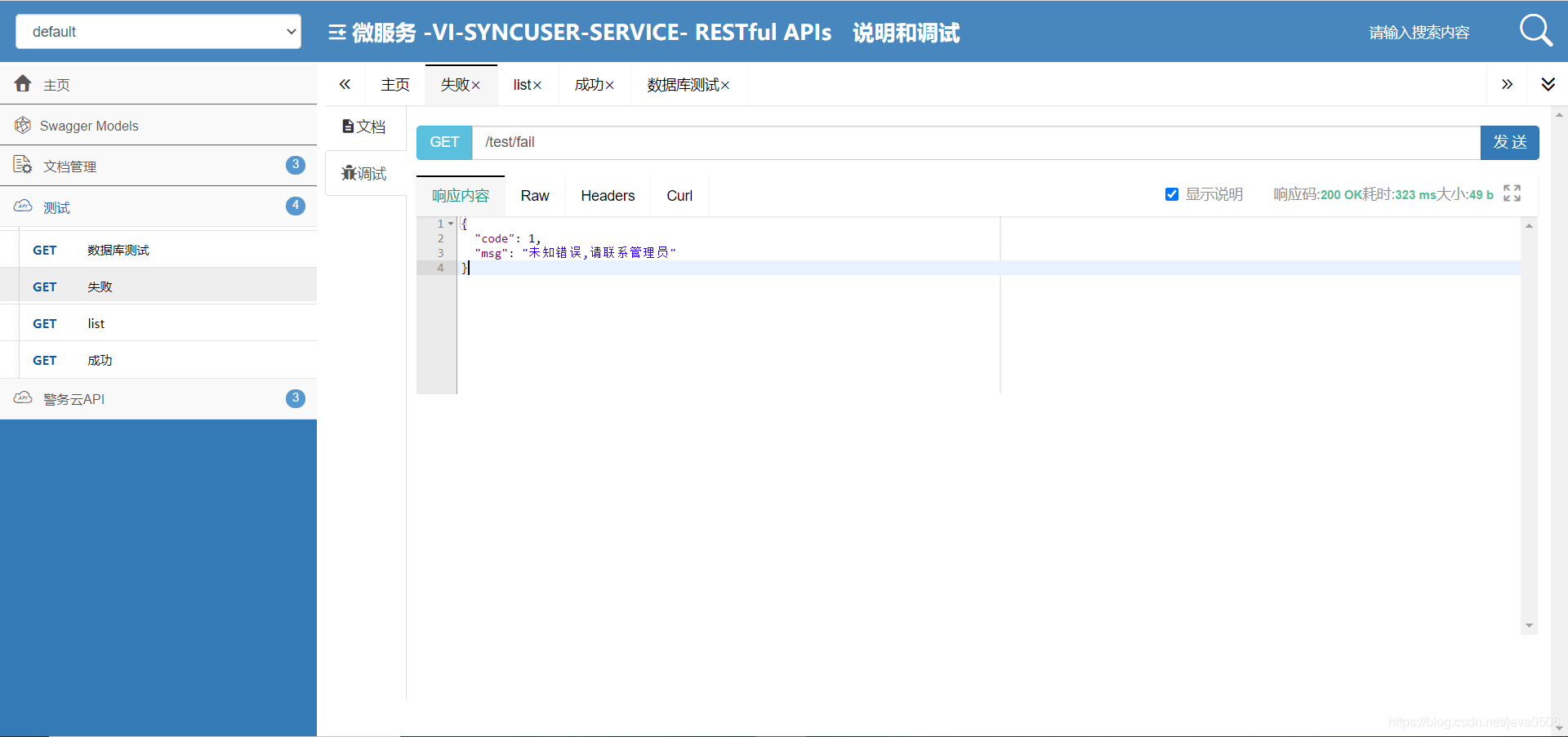Click the badge 3 next to 文档管理
The height and width of the screenshot is (737, 1568).
[x=296, y=165]
